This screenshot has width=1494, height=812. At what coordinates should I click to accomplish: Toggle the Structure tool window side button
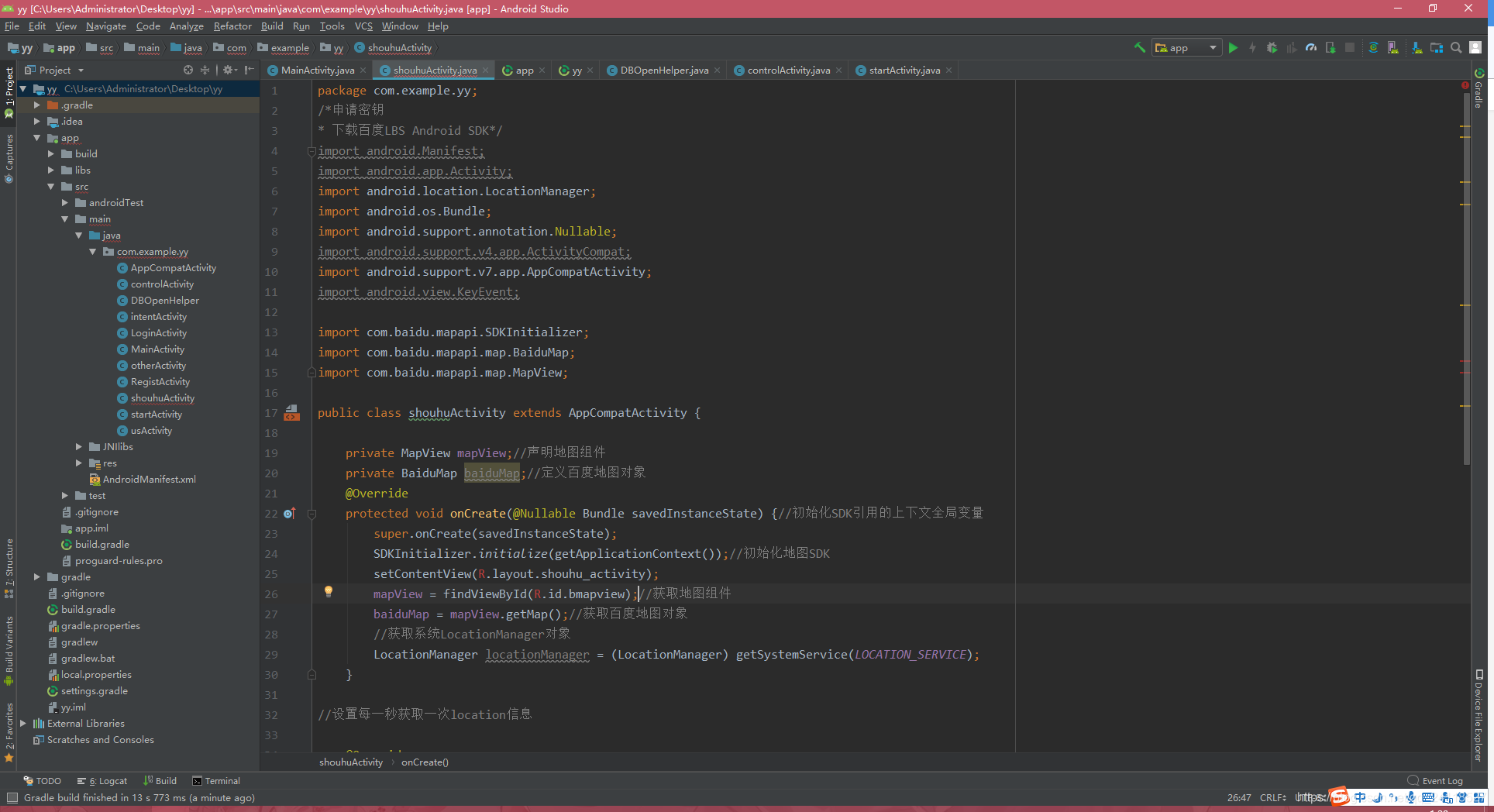(x=9, y=568)
